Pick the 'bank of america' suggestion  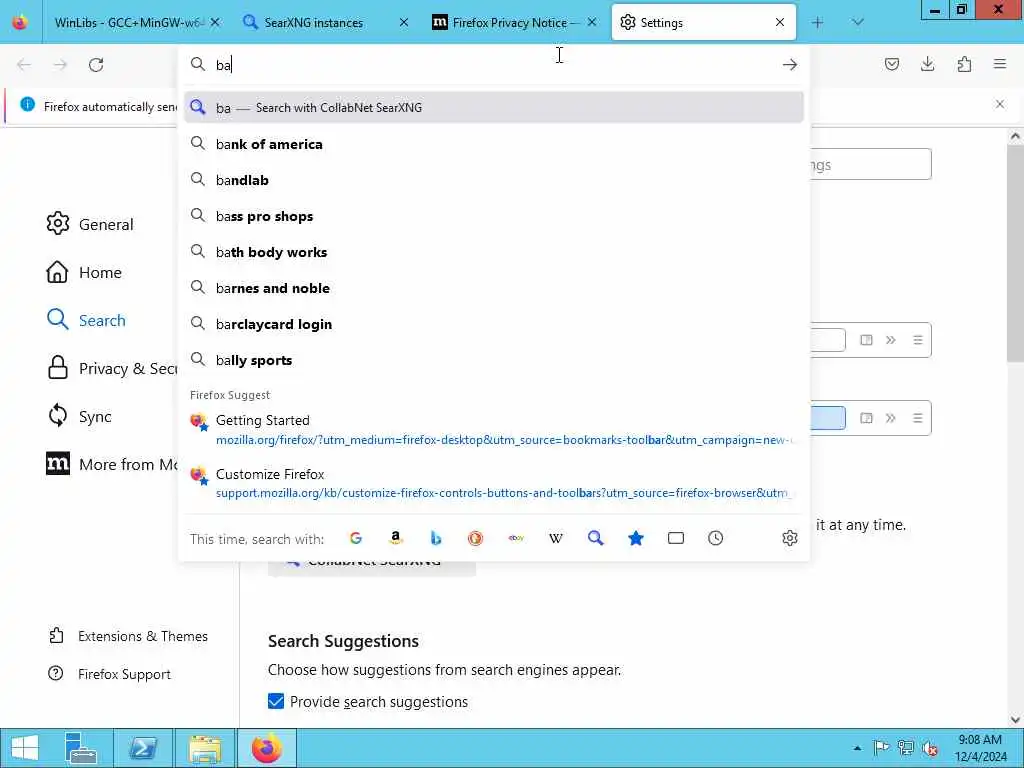[x=494, y=144]
